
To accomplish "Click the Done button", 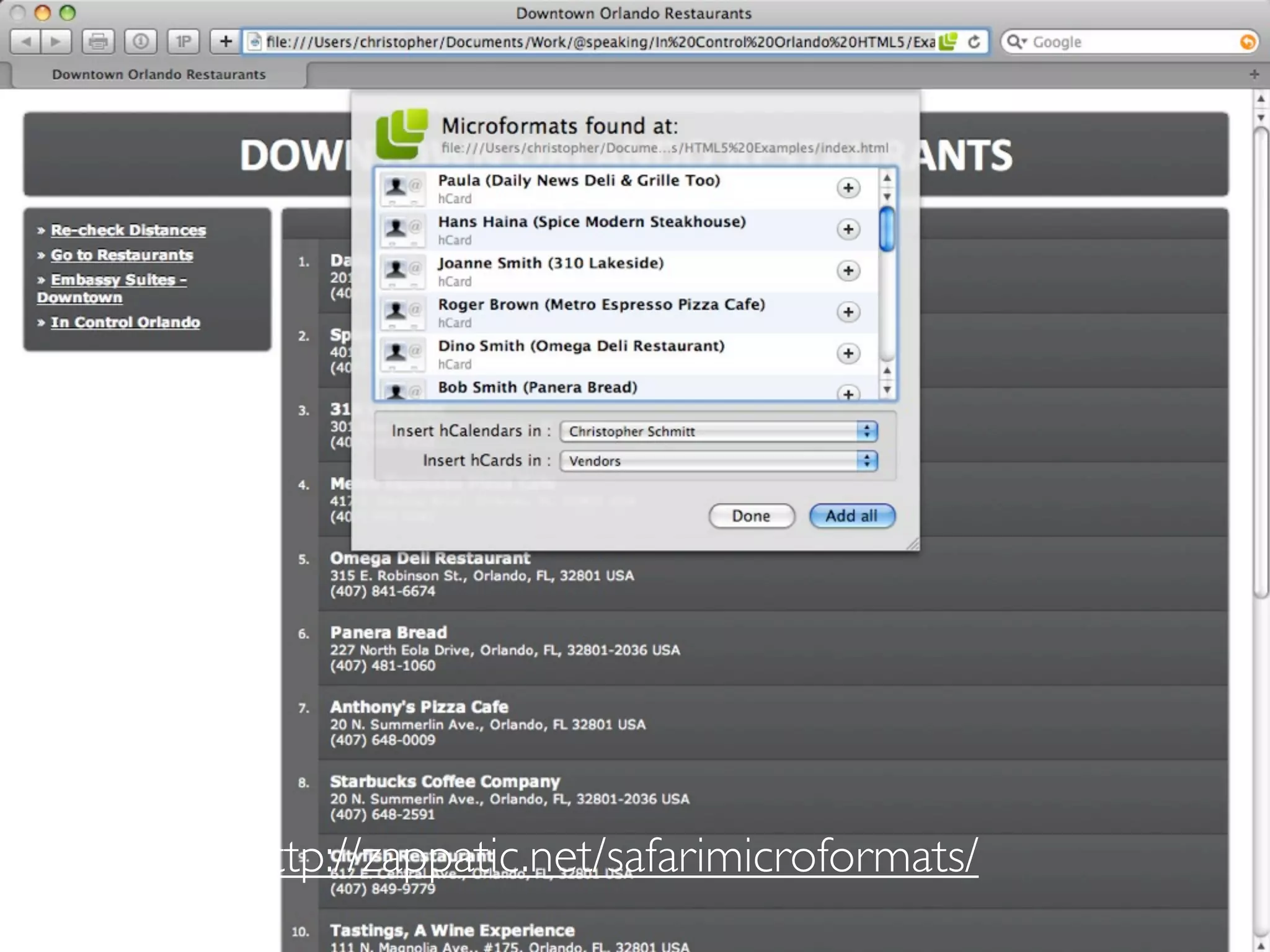I will tap(751, 516).
